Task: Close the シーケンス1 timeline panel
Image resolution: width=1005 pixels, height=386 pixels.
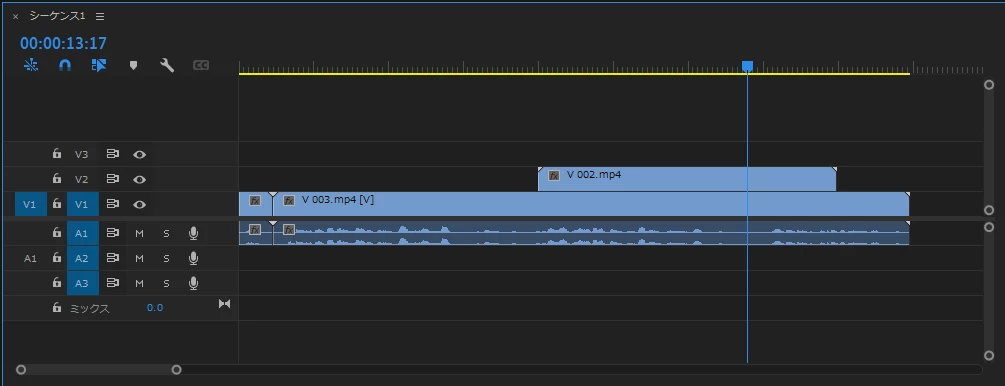Action: pyautogui.click(x=15, y=17)
